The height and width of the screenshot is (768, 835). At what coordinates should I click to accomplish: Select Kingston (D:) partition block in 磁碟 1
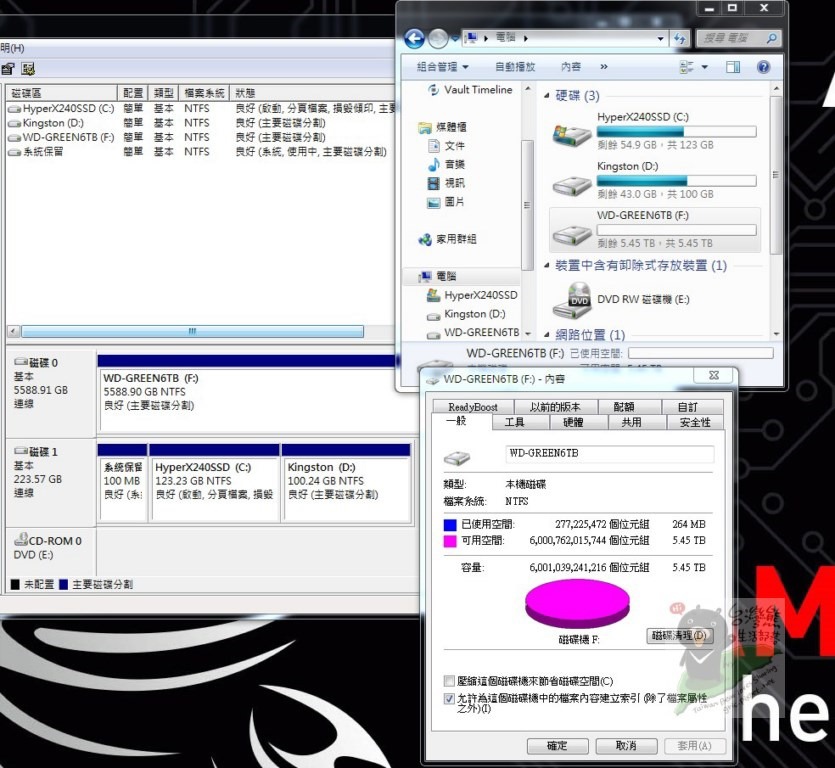347,483
